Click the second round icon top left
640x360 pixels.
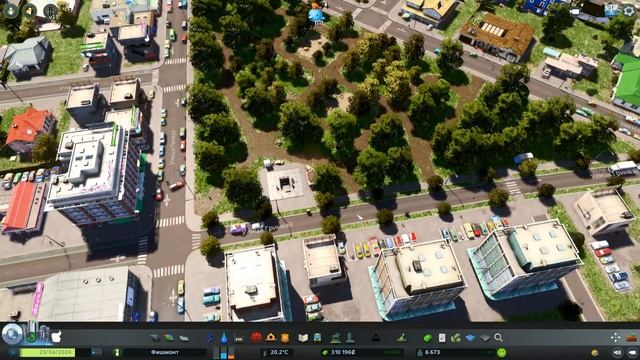click(30, 10)
